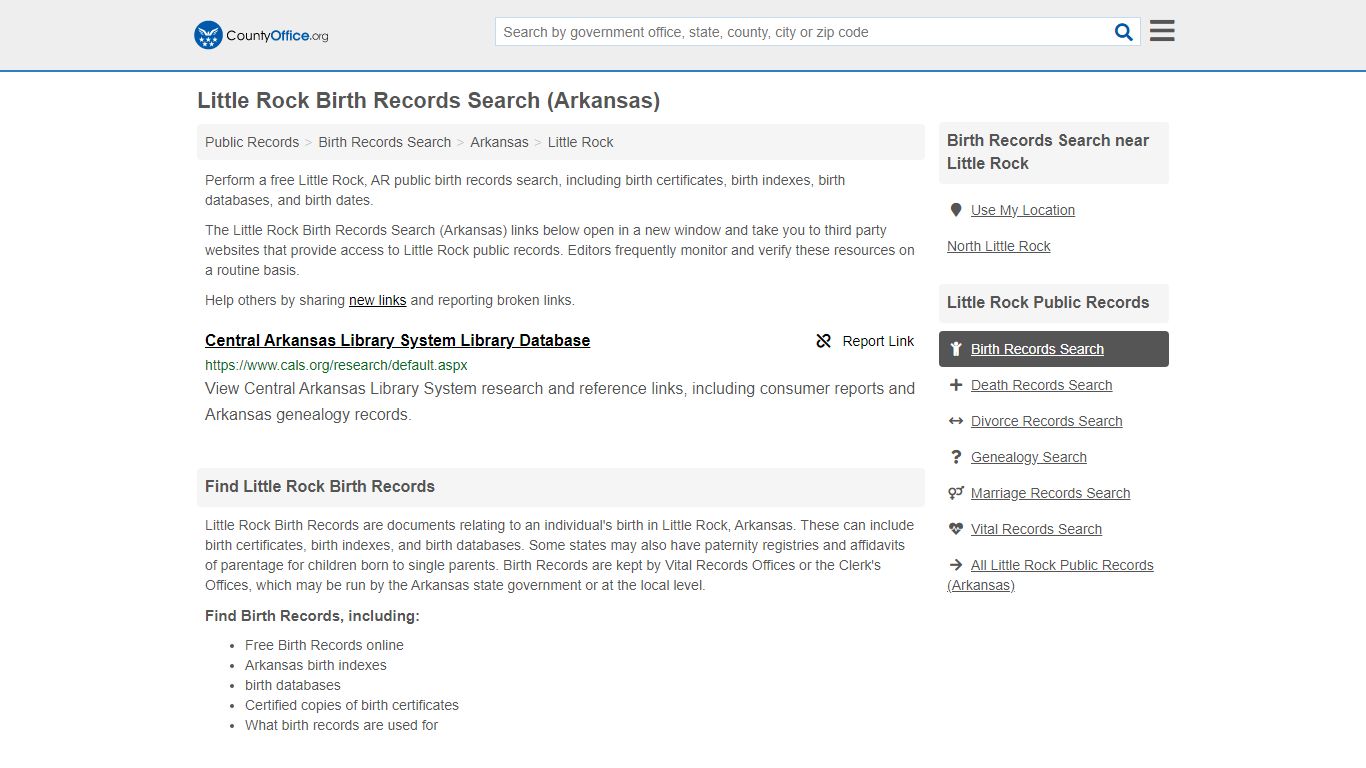The image size is (1366, 768).
Task: Submit search with magnifier icon
Action: pyautogui.click(x=1124, y=32)
